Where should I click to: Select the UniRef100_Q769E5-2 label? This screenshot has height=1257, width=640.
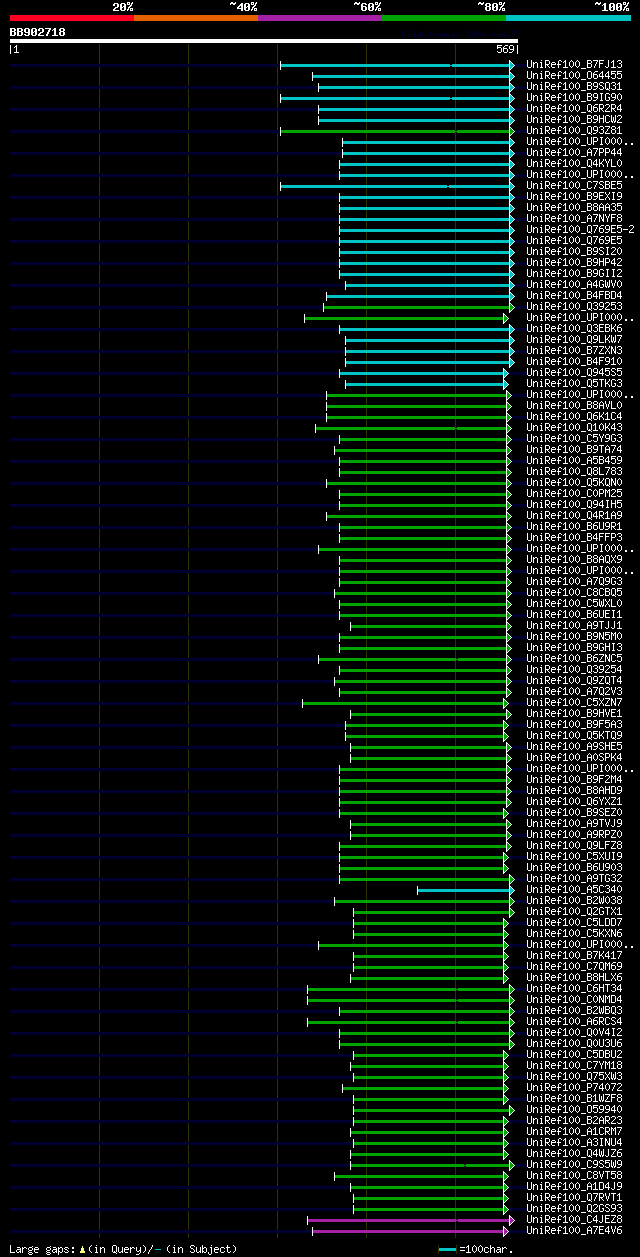(x=581, y=229)
